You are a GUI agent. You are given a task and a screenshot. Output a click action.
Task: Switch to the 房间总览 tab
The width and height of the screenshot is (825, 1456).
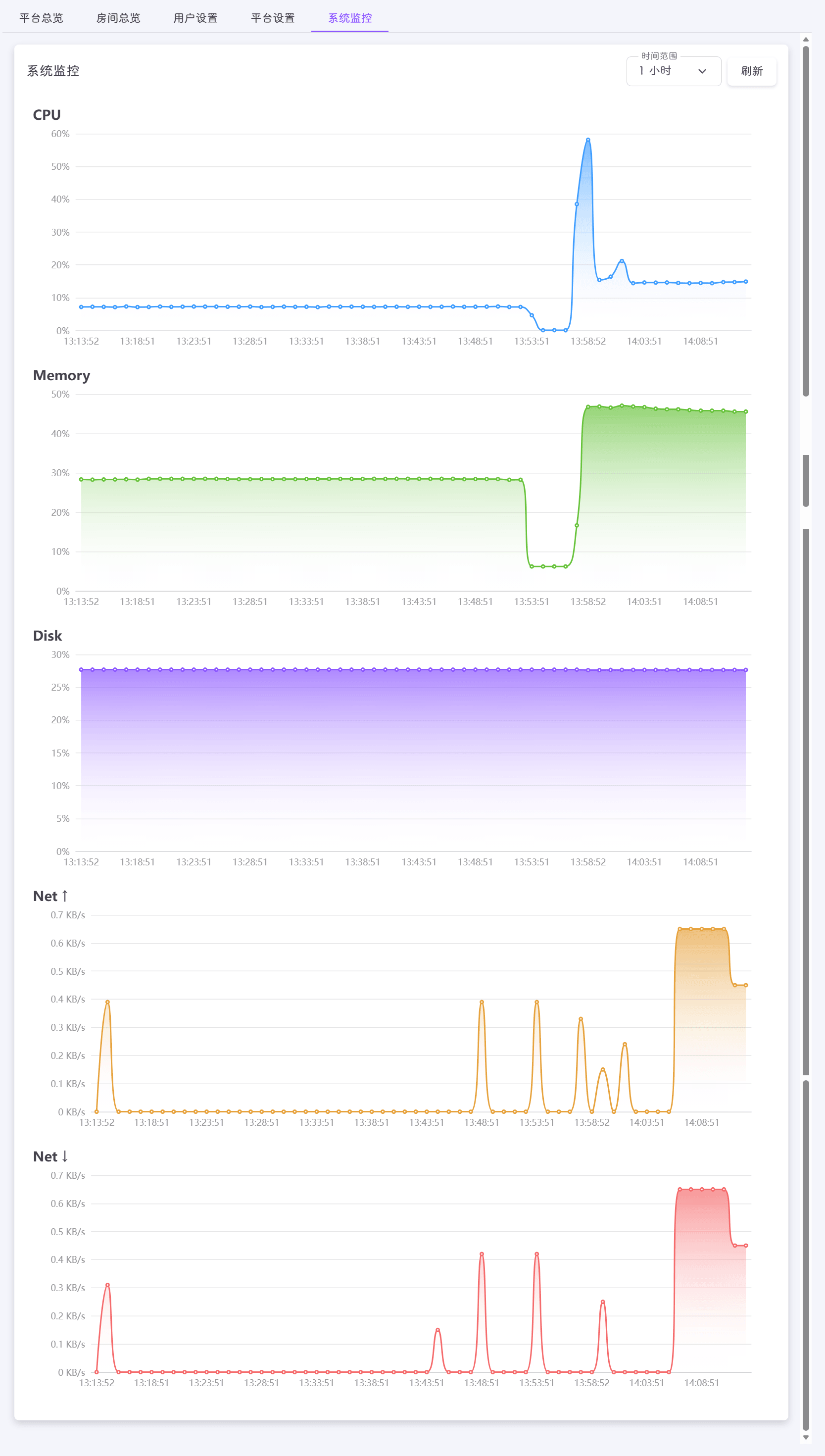tap(118, 18)
